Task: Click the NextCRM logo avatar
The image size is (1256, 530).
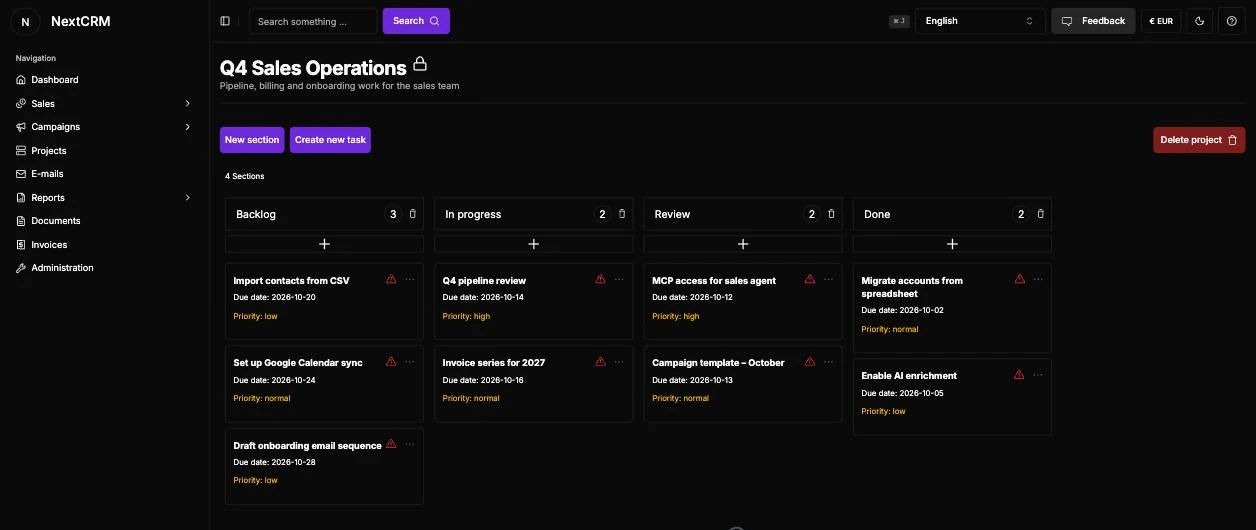Action: tap(25, 21)
